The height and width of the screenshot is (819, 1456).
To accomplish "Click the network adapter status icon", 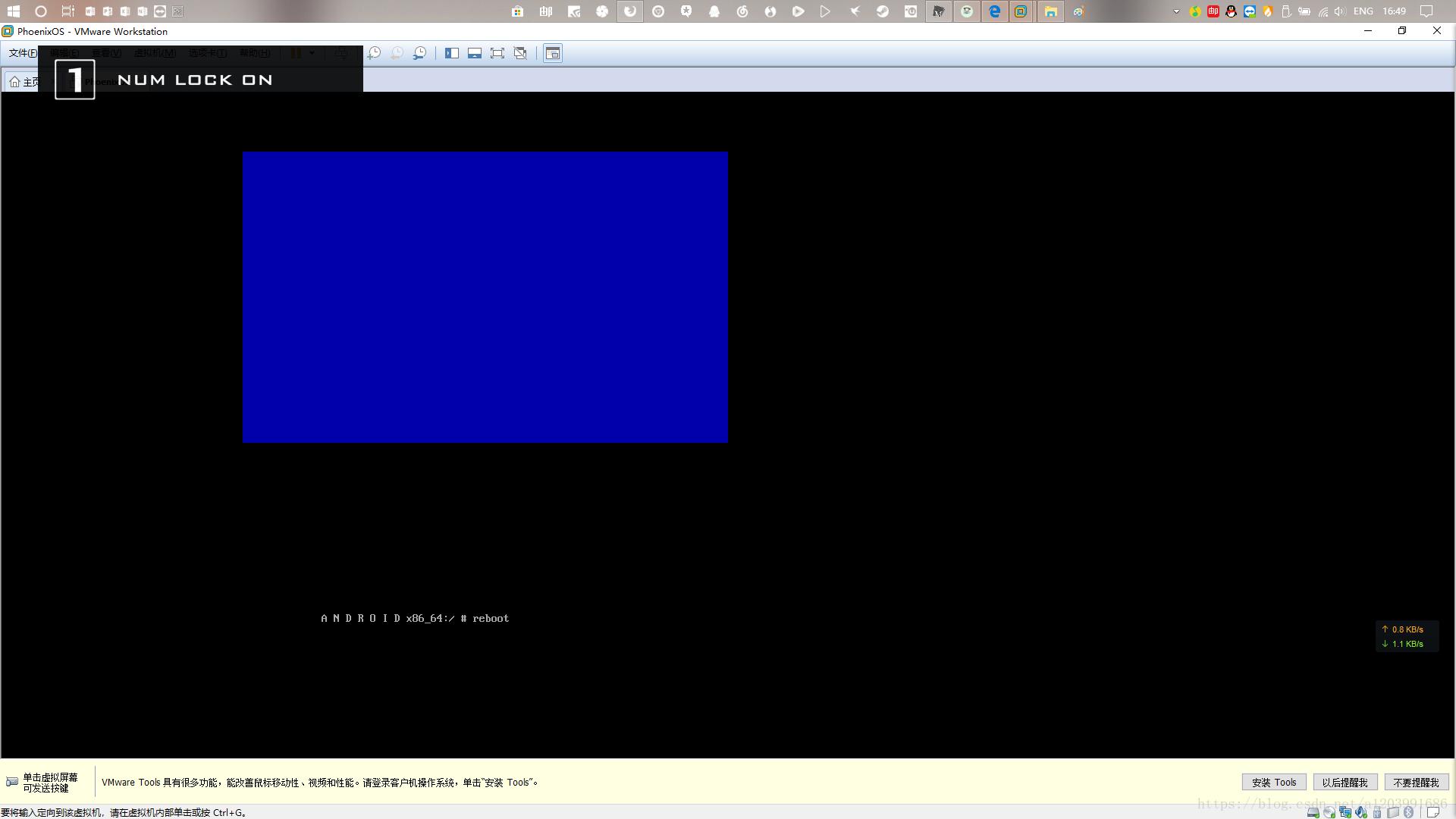I will 1345,812.
